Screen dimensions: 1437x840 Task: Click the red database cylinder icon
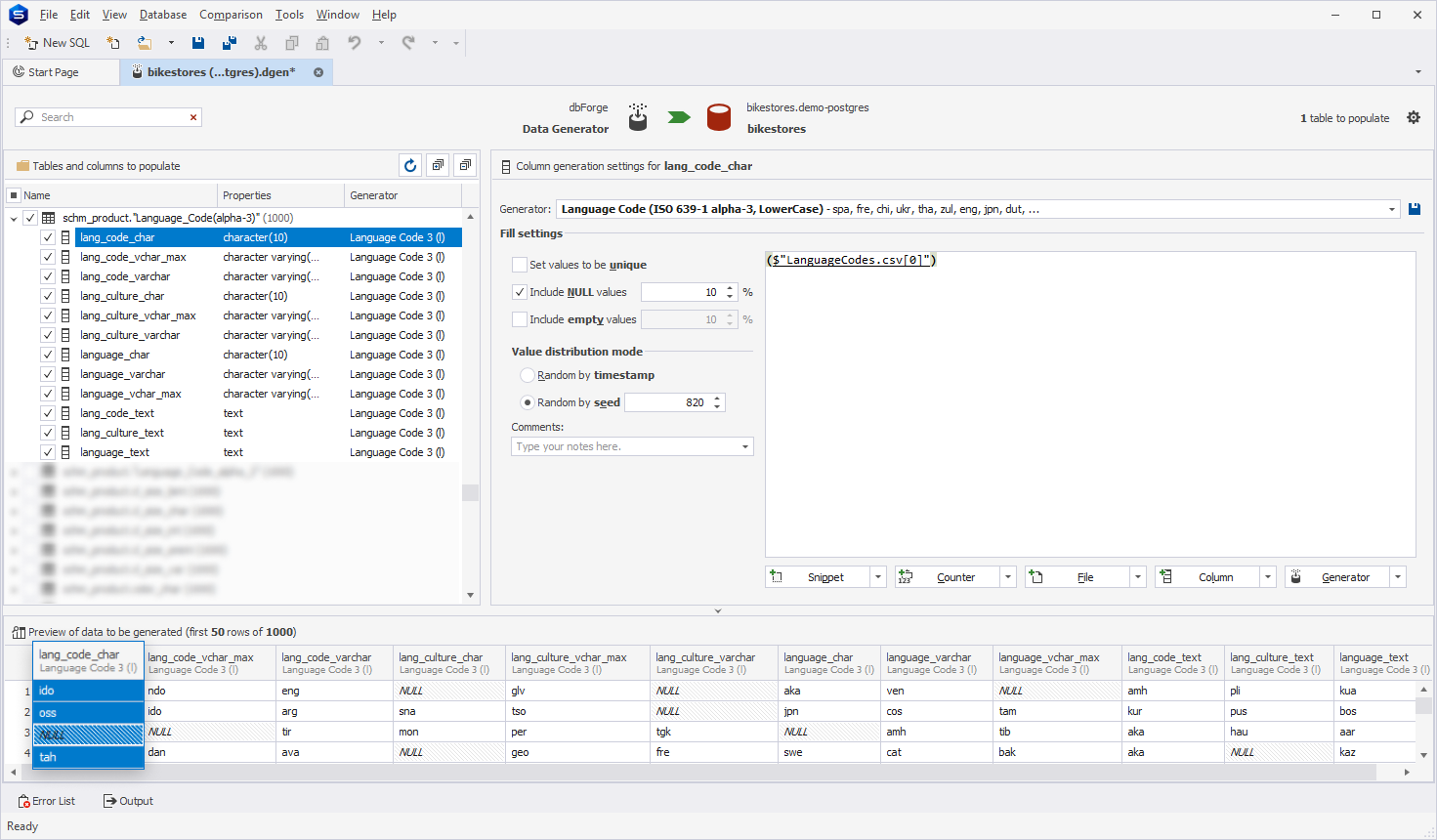pyautogui.click(x=719, y=117)
